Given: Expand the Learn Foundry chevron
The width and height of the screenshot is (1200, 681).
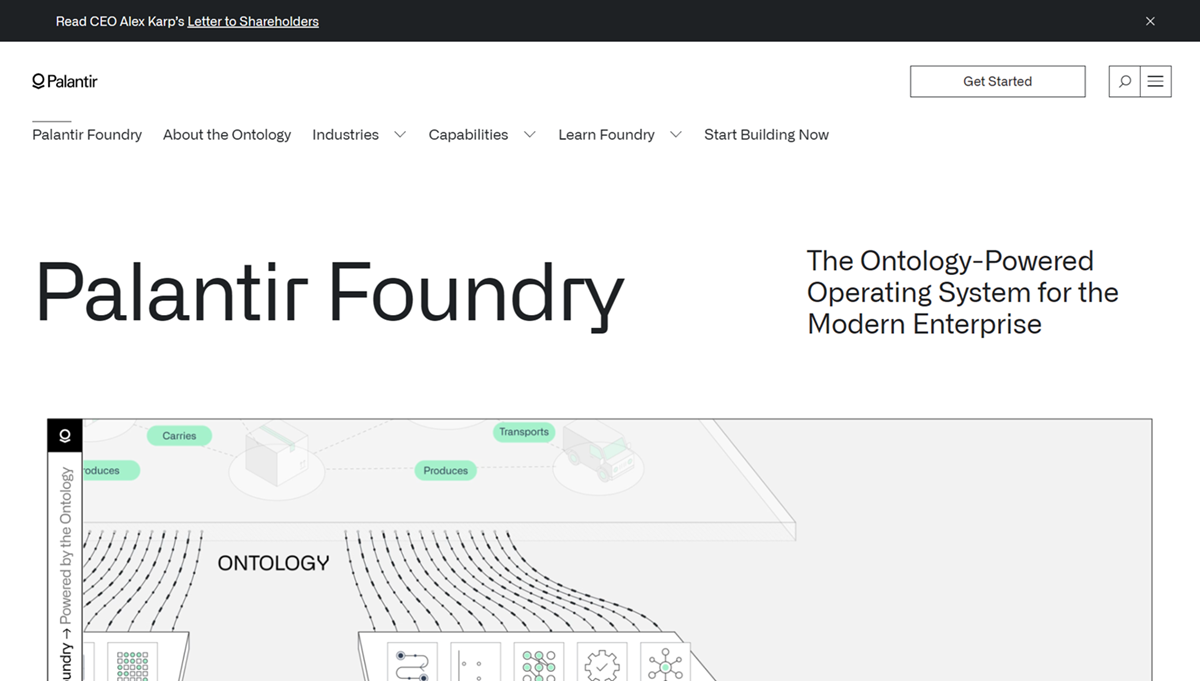Looking at the screenshot, I should (x=676, y=134).
